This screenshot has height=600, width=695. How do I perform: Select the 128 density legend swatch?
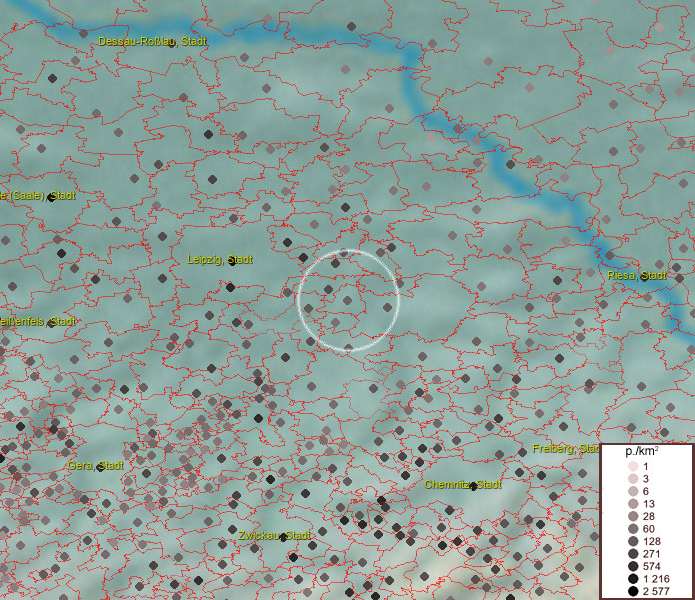[x=633, y=541]
